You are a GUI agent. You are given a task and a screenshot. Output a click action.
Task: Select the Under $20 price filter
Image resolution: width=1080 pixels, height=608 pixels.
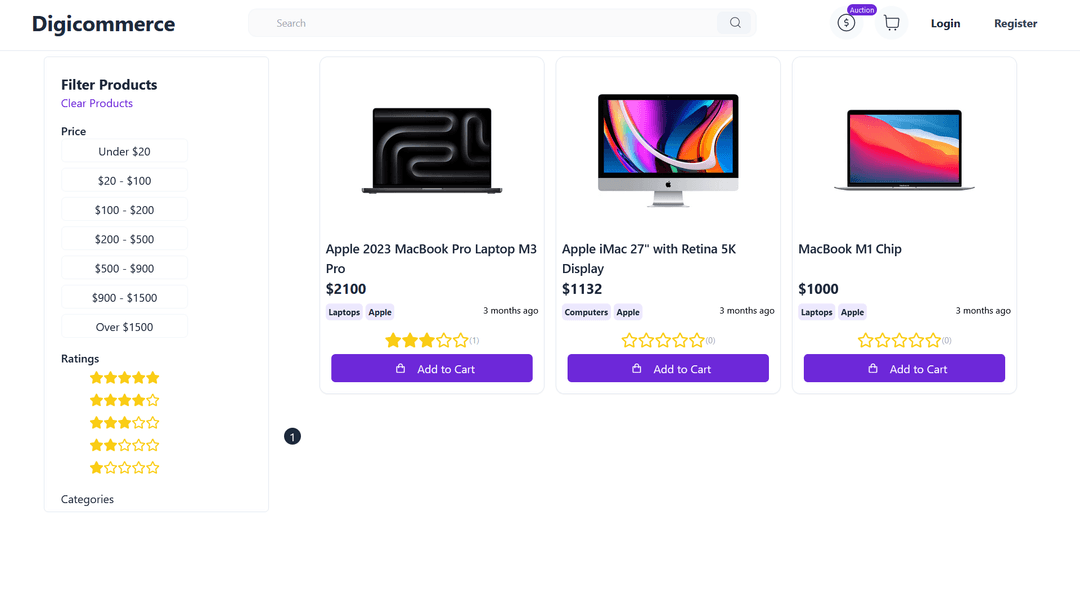(125, 152)
